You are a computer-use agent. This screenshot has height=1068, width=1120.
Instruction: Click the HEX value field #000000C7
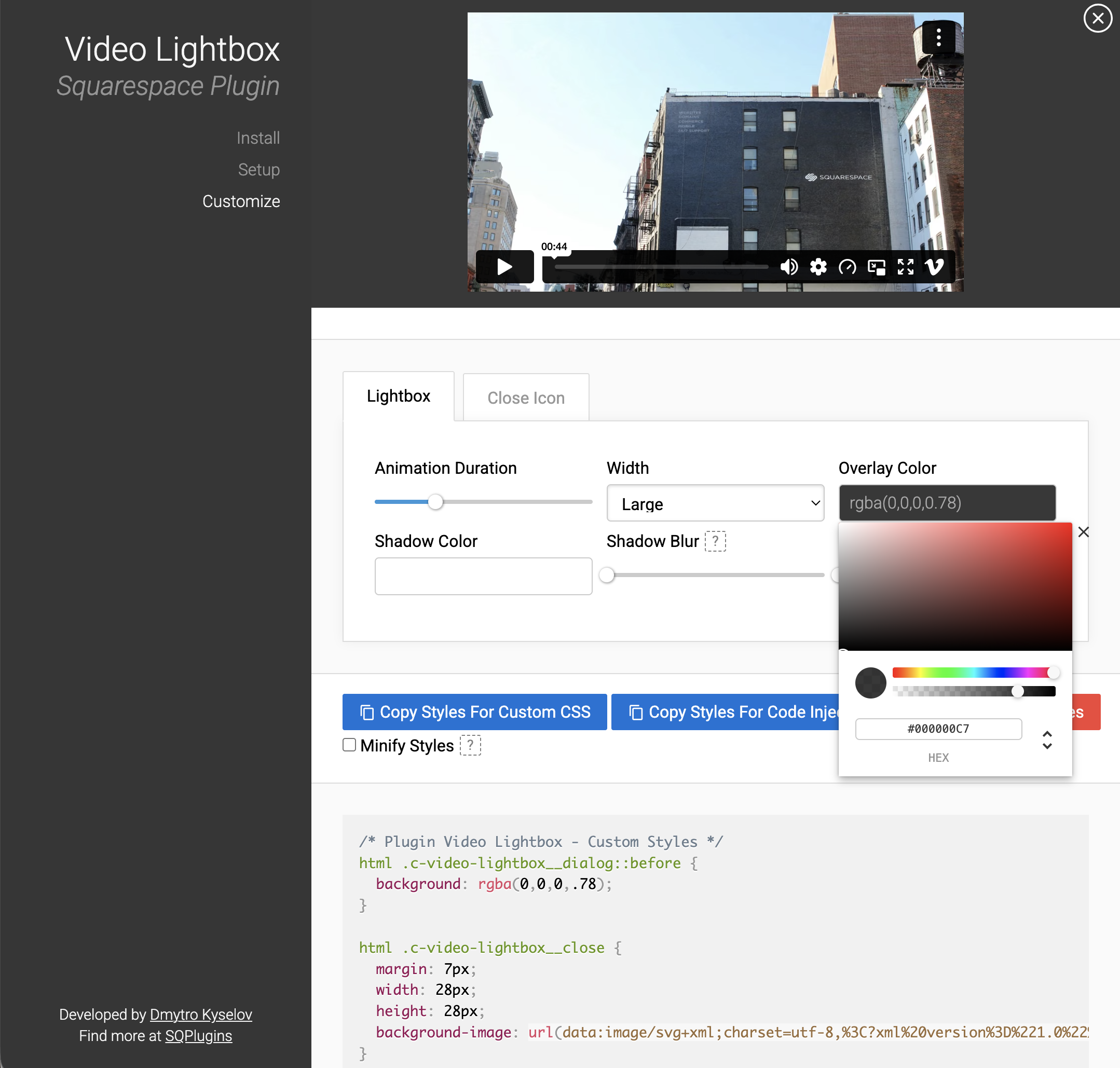(x=938, y=729)
